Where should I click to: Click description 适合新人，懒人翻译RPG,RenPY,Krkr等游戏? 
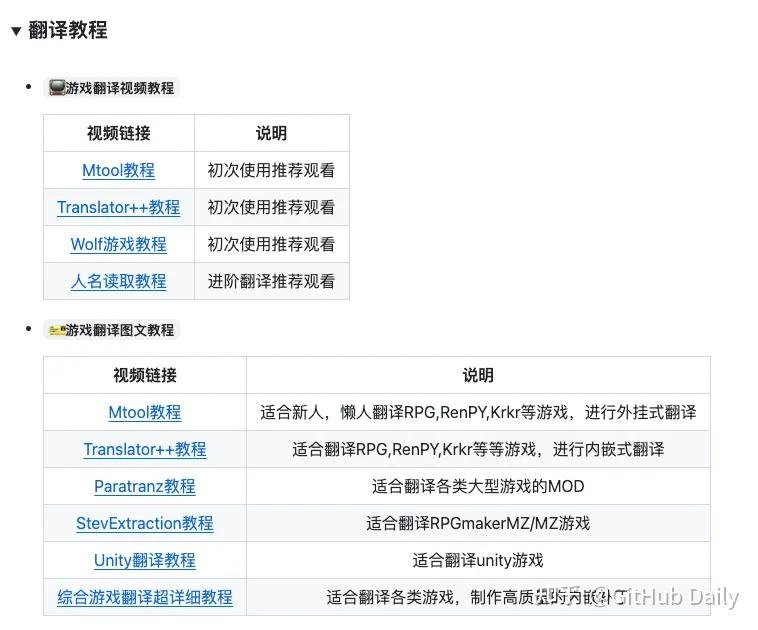(478, 412)
